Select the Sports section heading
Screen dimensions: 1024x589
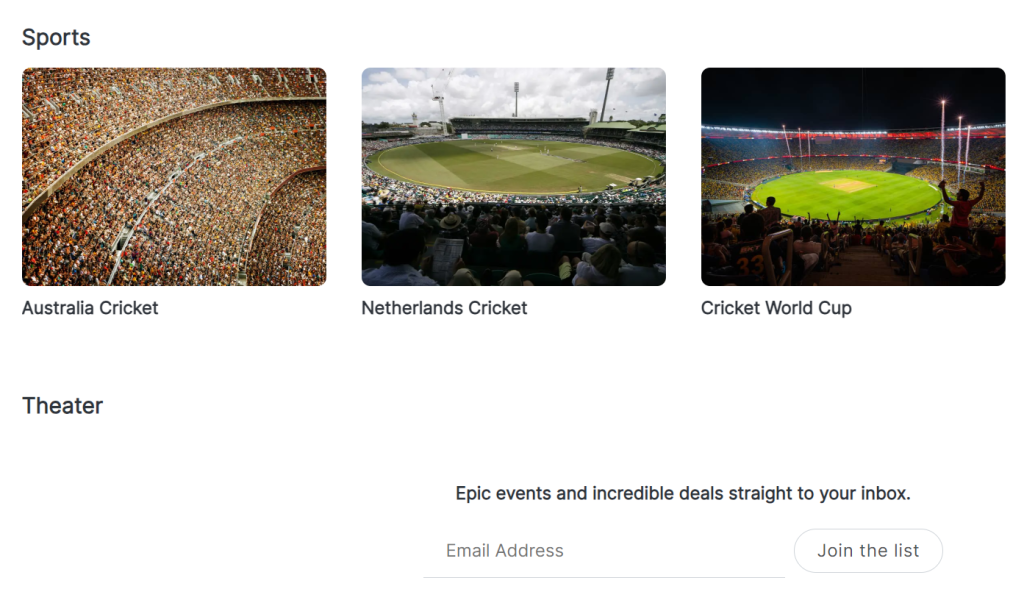pyautogui.click(x=56, y=38)
